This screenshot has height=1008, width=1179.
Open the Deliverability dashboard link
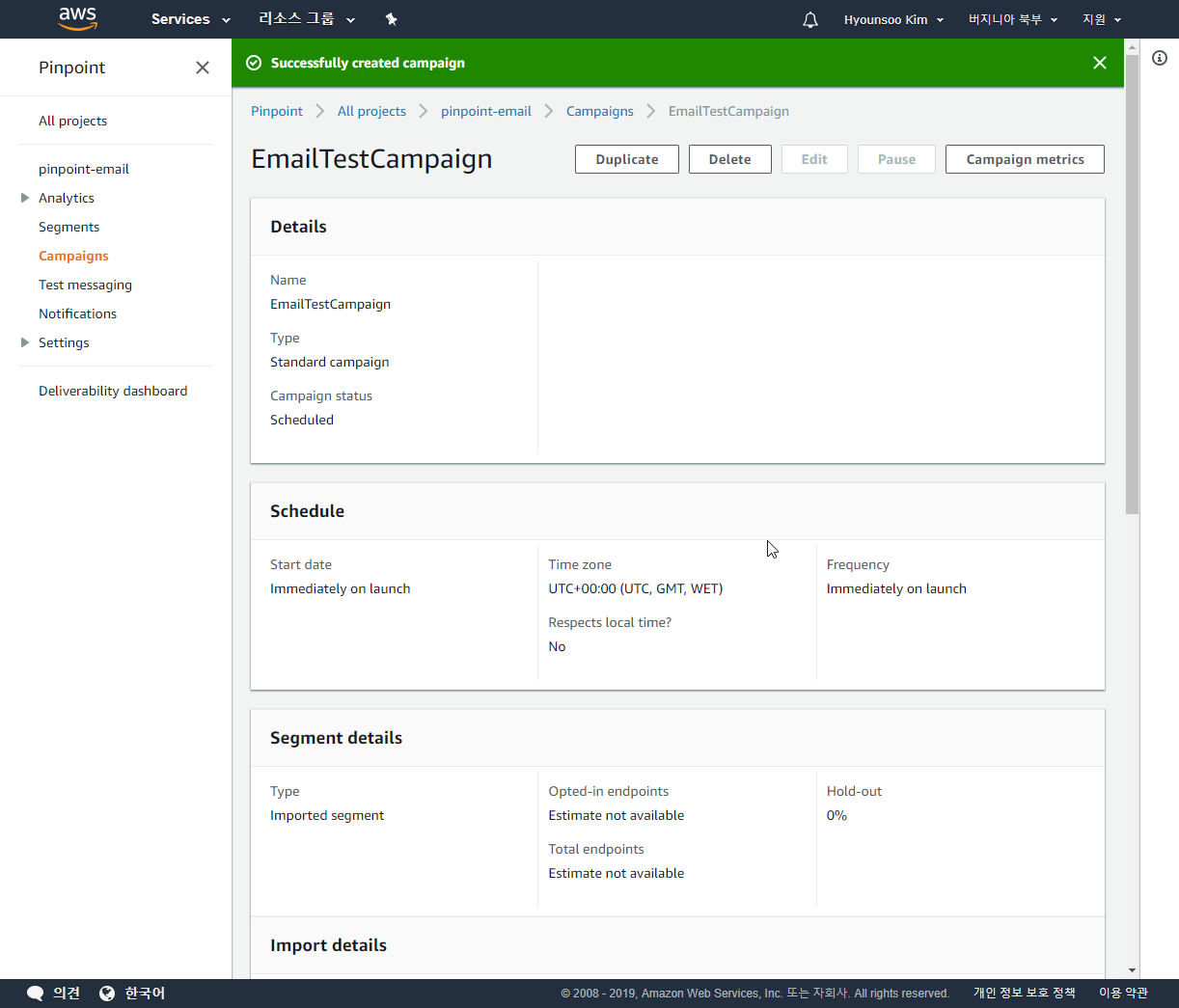[x=113, y=391]
